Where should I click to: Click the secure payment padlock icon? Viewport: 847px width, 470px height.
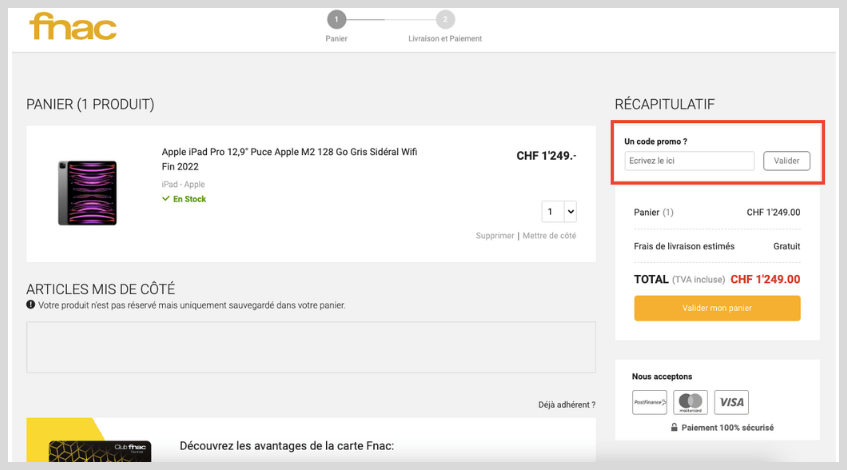pos(674,427)
